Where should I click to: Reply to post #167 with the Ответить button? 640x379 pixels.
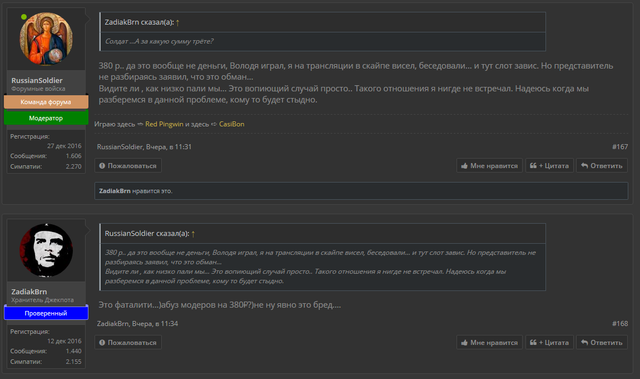point(602,166)
